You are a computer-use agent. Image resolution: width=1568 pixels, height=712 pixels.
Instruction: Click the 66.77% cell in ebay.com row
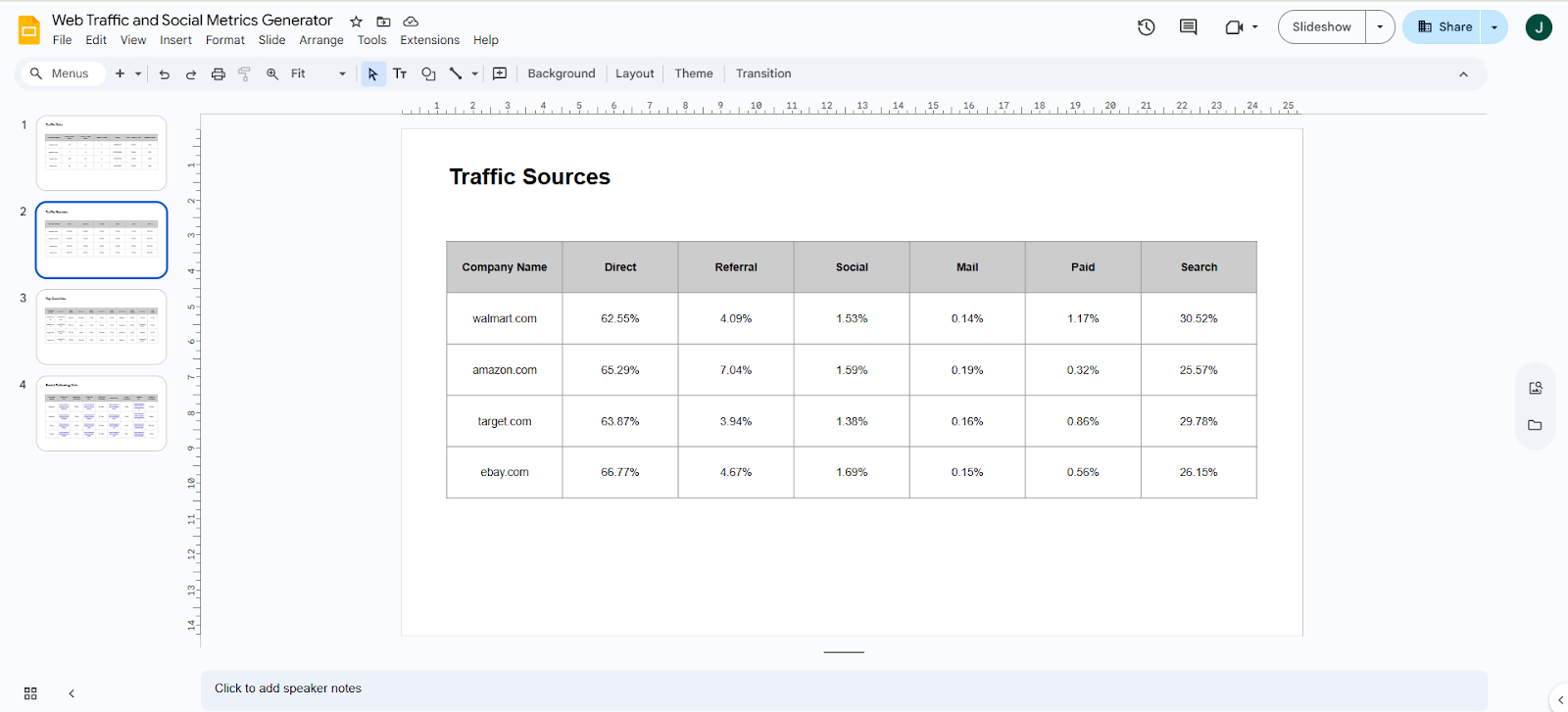[620, 472]
